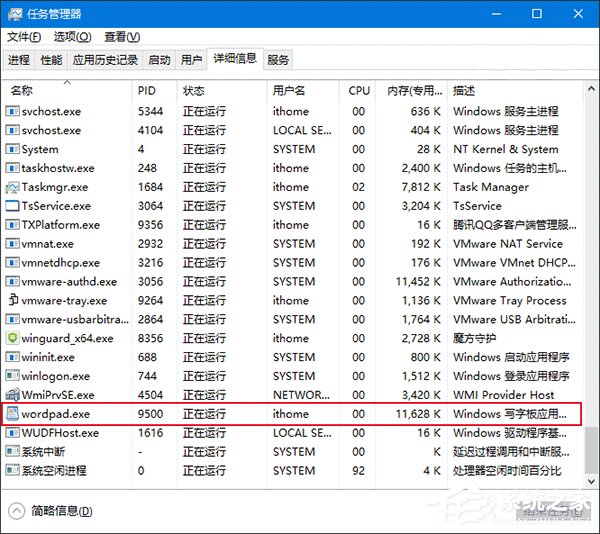Open the 选项(O) menu
The image size is (600, 534).
[x=72, y=37]
